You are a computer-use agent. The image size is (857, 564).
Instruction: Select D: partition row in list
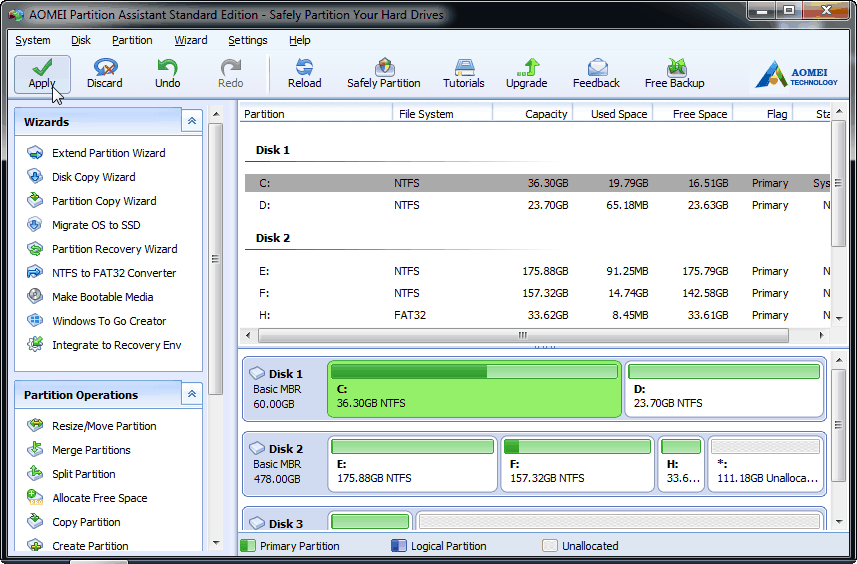(x=537, y=205)
